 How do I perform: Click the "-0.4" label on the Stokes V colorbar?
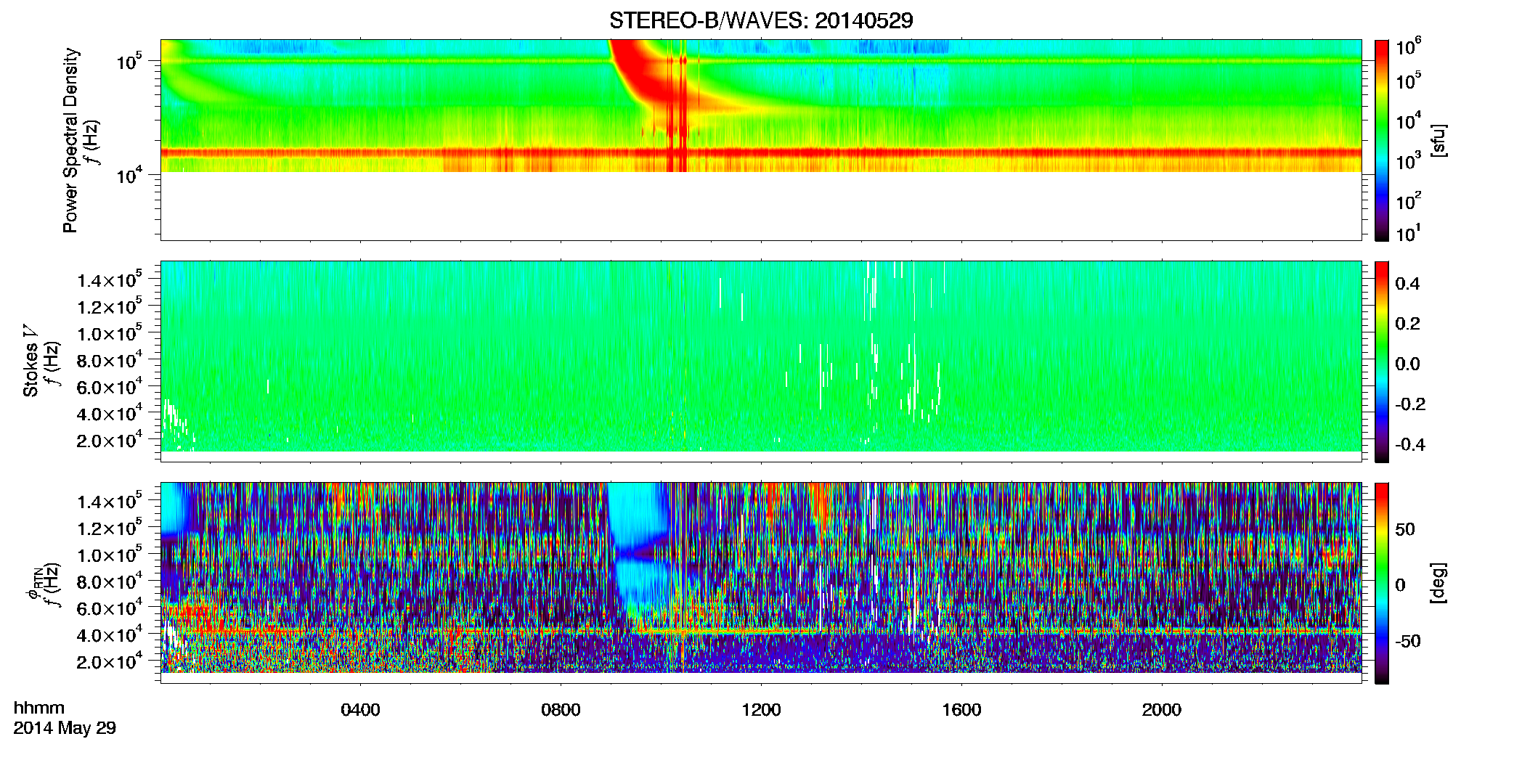click(1410, 445)
